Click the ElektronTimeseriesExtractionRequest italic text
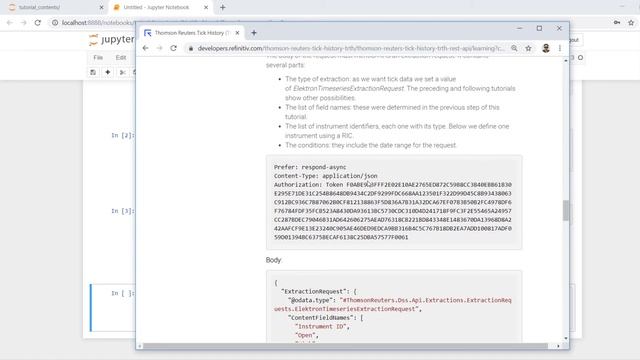The image size is (640, 360). point(349,89)
